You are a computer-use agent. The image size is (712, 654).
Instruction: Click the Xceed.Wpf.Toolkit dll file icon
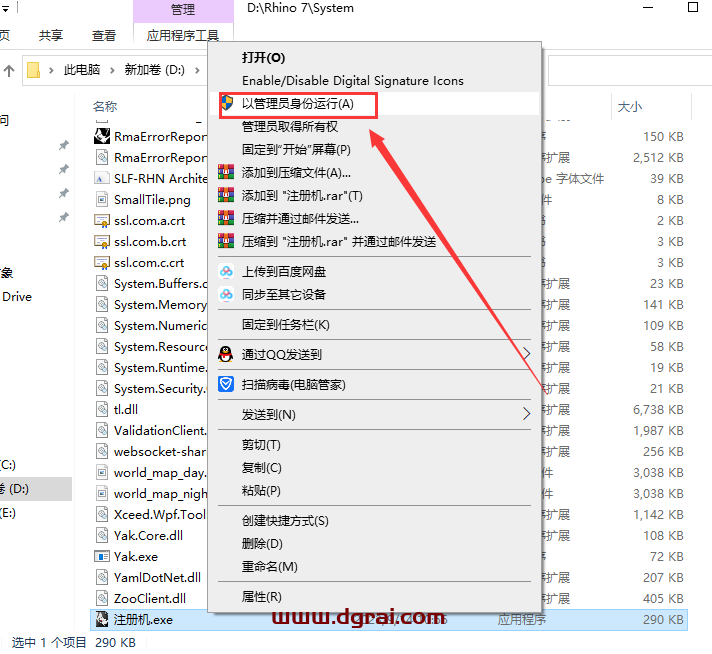(x=102, y=514)
